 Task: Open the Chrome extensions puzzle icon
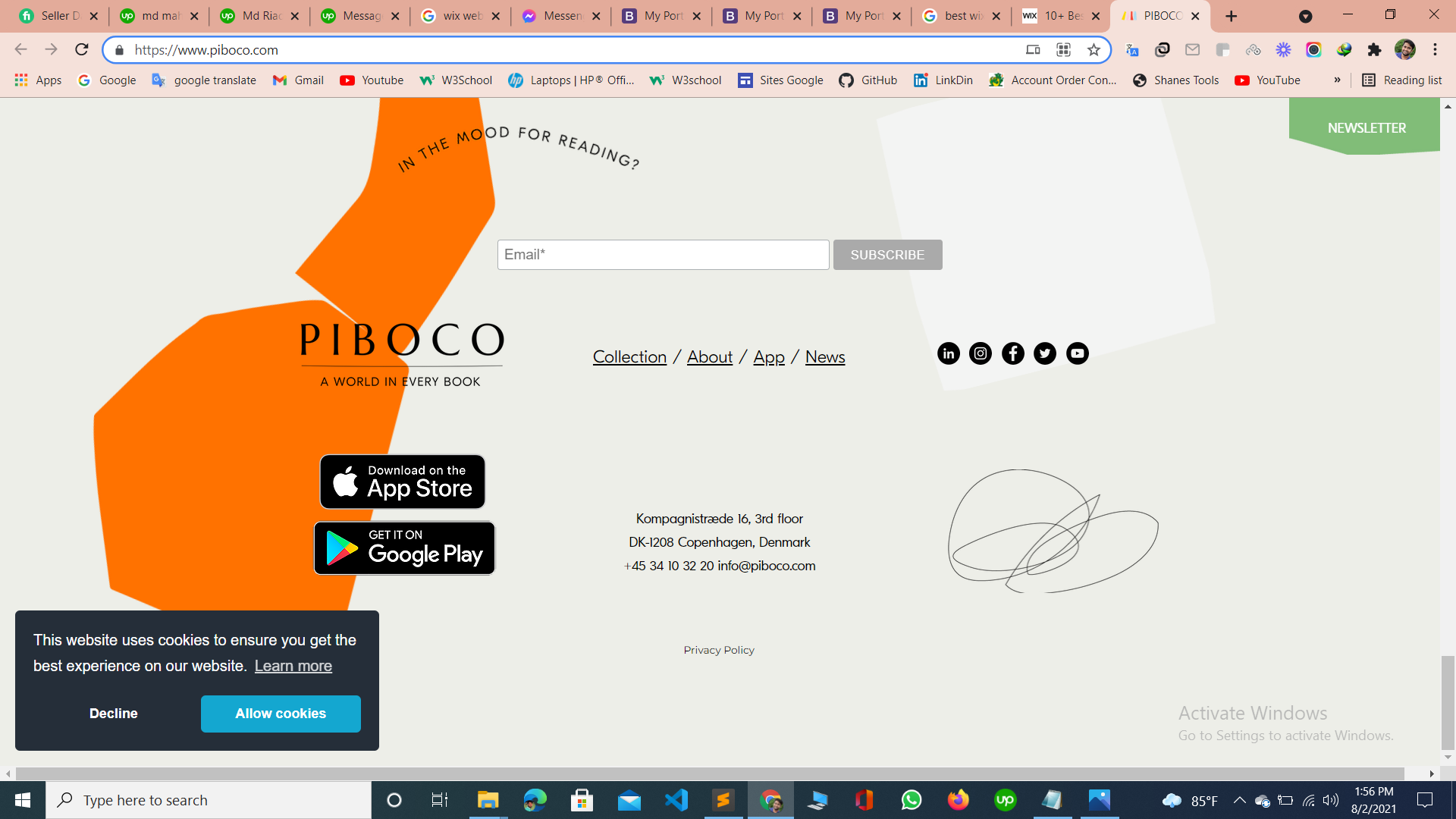tap(1374, 50)
